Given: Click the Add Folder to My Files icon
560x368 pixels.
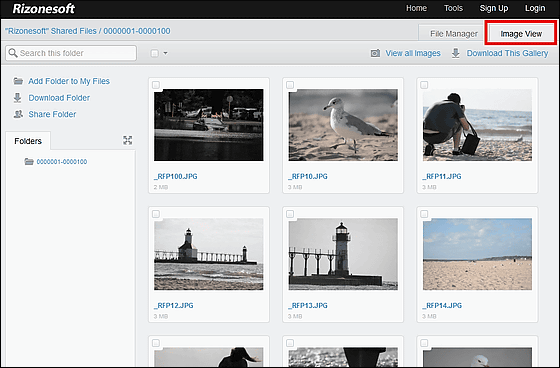Looking at the screenshot, I should pyautogui.click(x=18, y=81).
